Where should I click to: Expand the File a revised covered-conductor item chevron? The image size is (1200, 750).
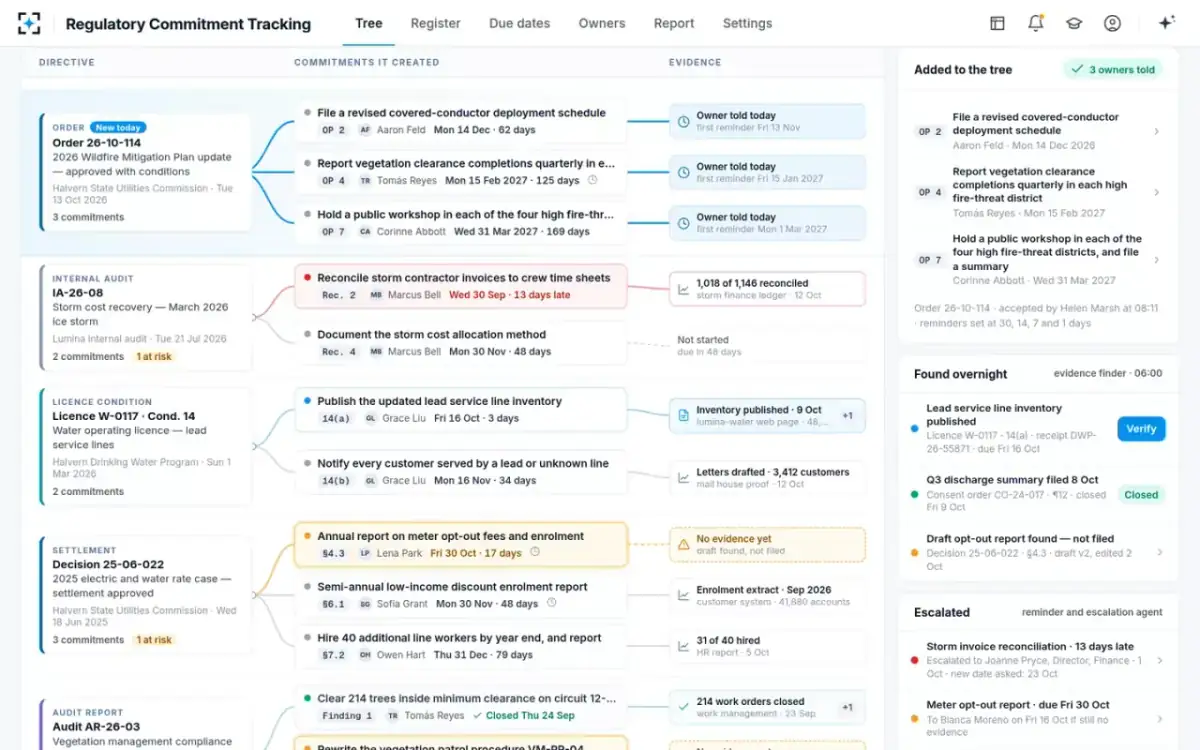[1157, 131]
